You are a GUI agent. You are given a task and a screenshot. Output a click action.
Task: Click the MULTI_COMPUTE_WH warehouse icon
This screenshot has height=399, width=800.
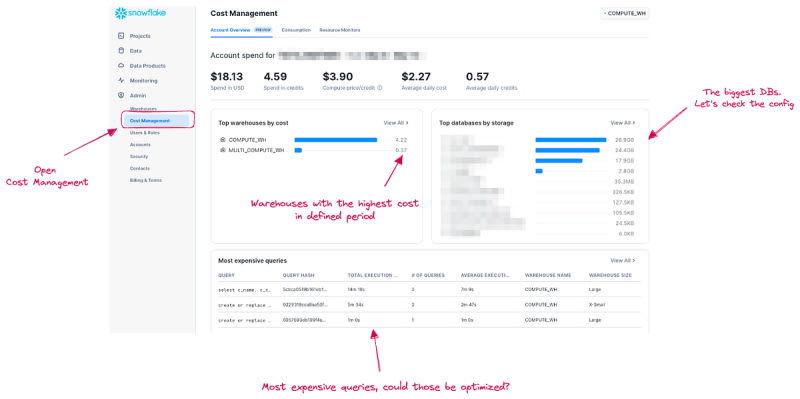(223, 150)
